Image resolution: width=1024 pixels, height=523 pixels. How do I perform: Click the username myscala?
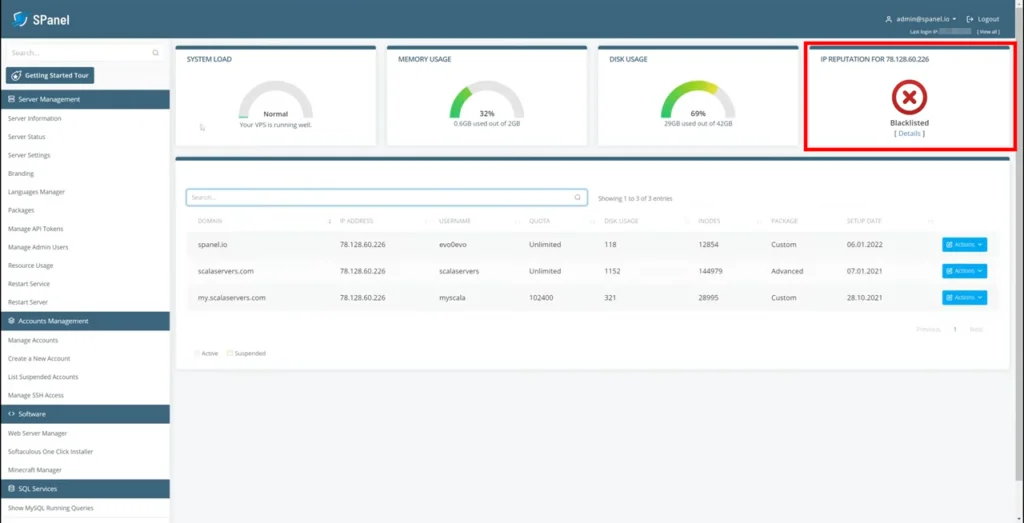coord(453,298)
